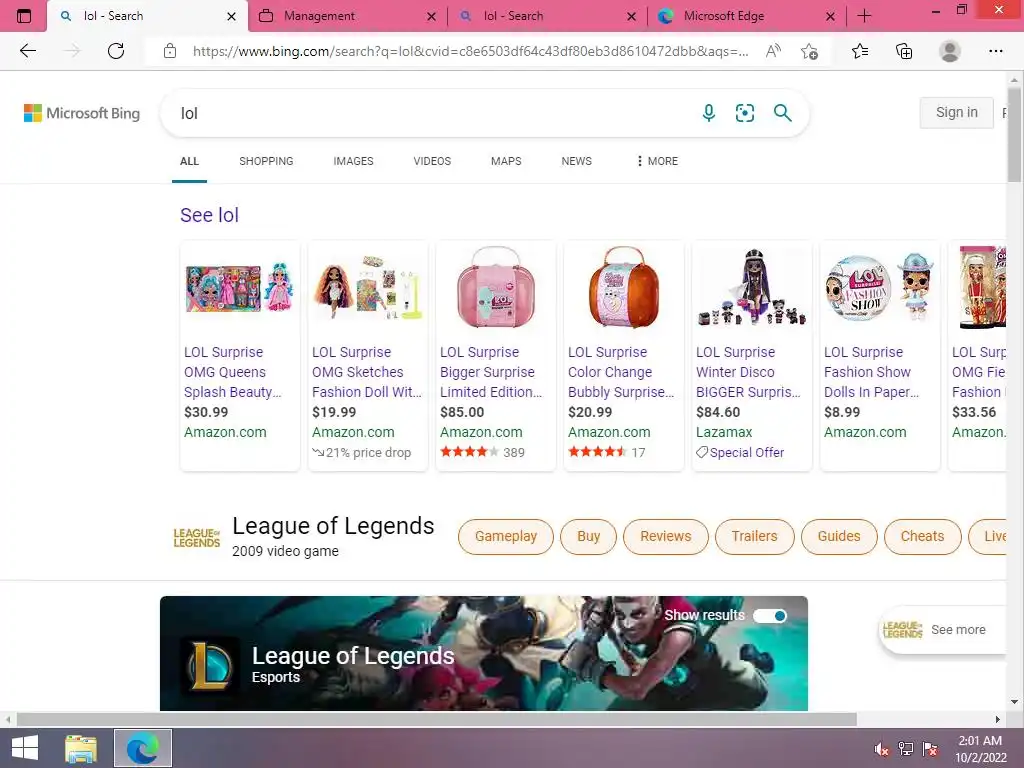The width and height of the screenshot is (1024, 768).
Task: Click the Cheats pill button
Action: [922, 537]
